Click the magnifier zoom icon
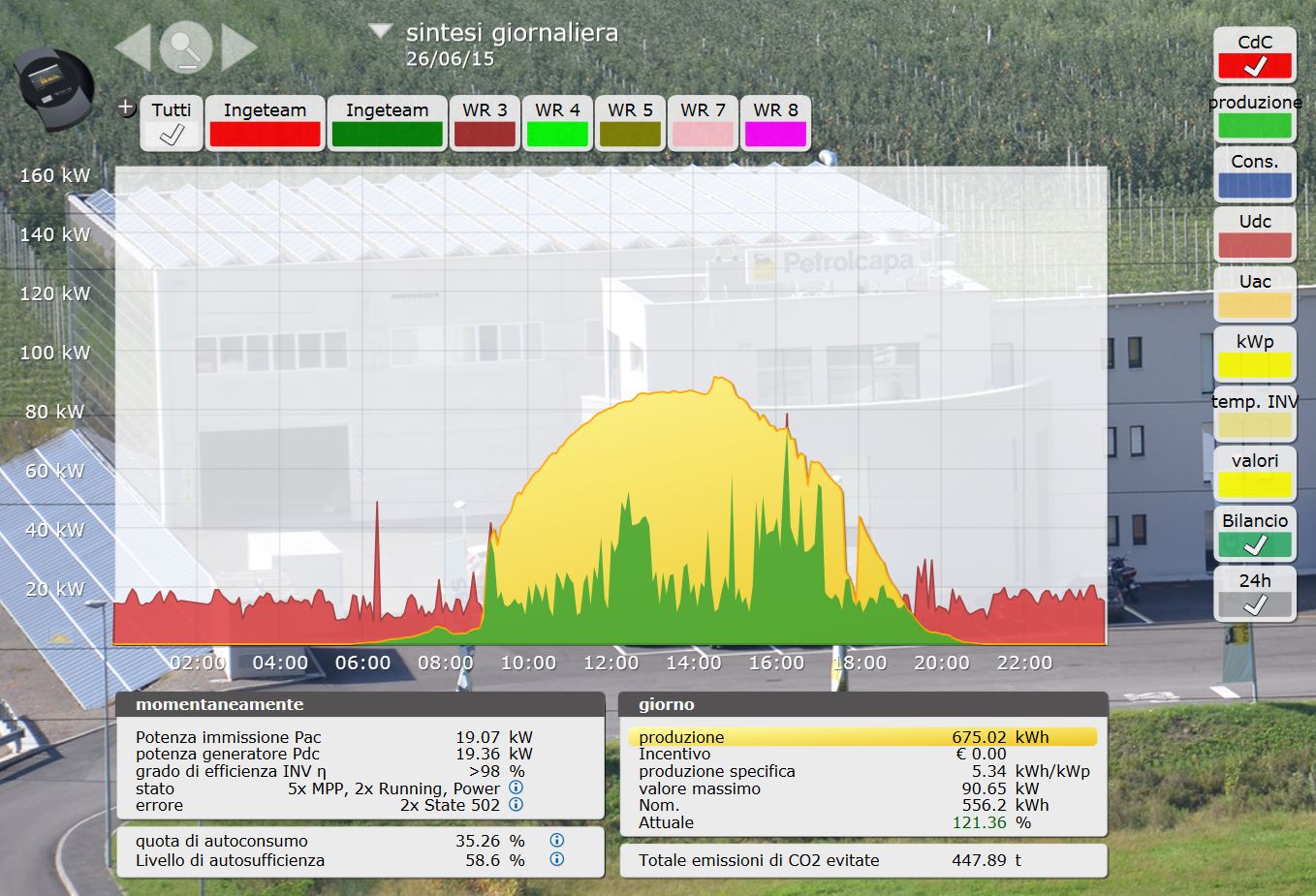The image size is (1316, 896). [186, 46]
